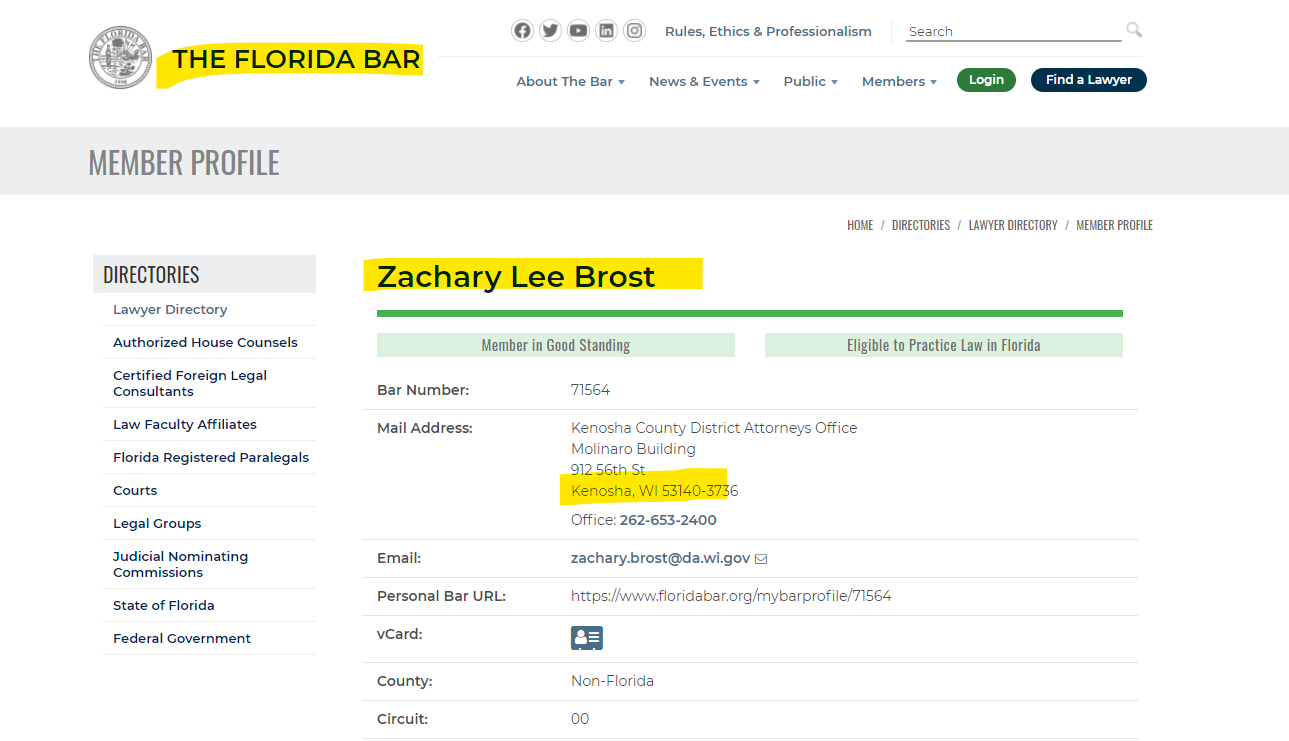Viewport: 1289px width, 741px height.
Task: Click MEMBER PROFILE in the breadcrumb
Action: tap(1114, 225)
